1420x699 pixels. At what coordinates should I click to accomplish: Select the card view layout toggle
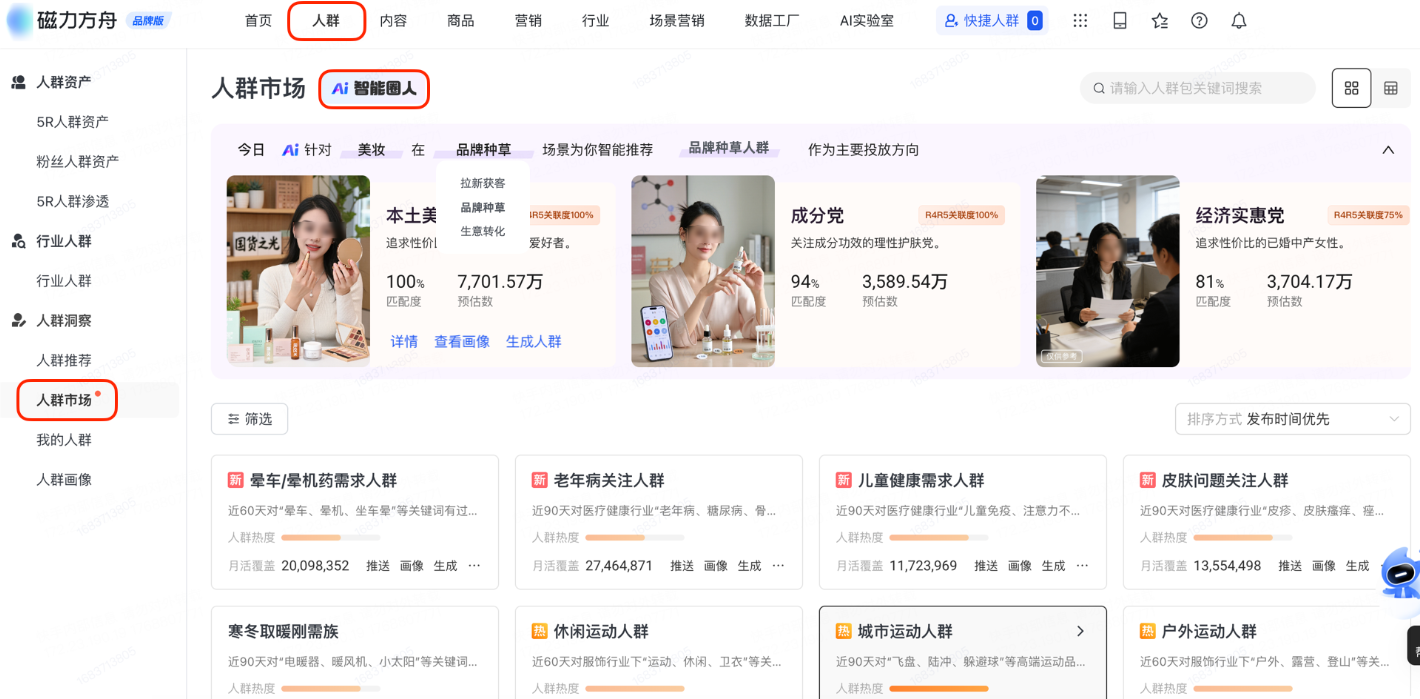tap(1351, 87)
